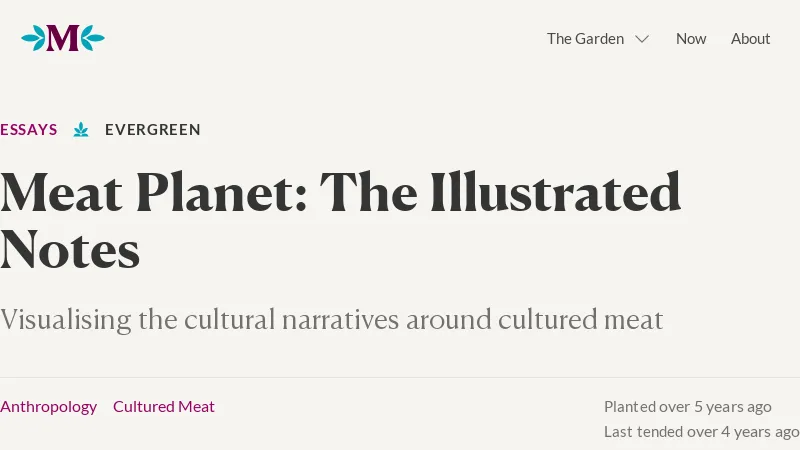Go to the Now page
Viewport: 800px width, 450px height.
pyautogui.click(x=691, y=39)
